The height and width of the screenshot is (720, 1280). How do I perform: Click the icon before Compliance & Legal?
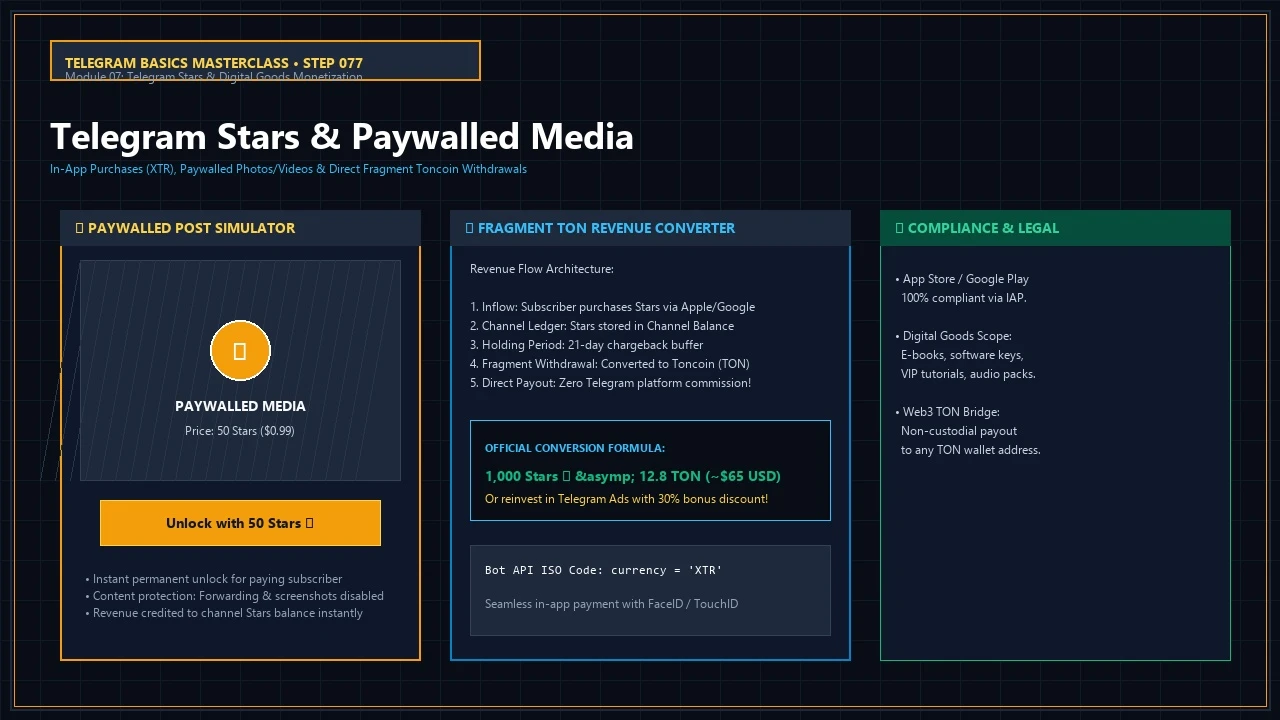[x=900, y=228]
